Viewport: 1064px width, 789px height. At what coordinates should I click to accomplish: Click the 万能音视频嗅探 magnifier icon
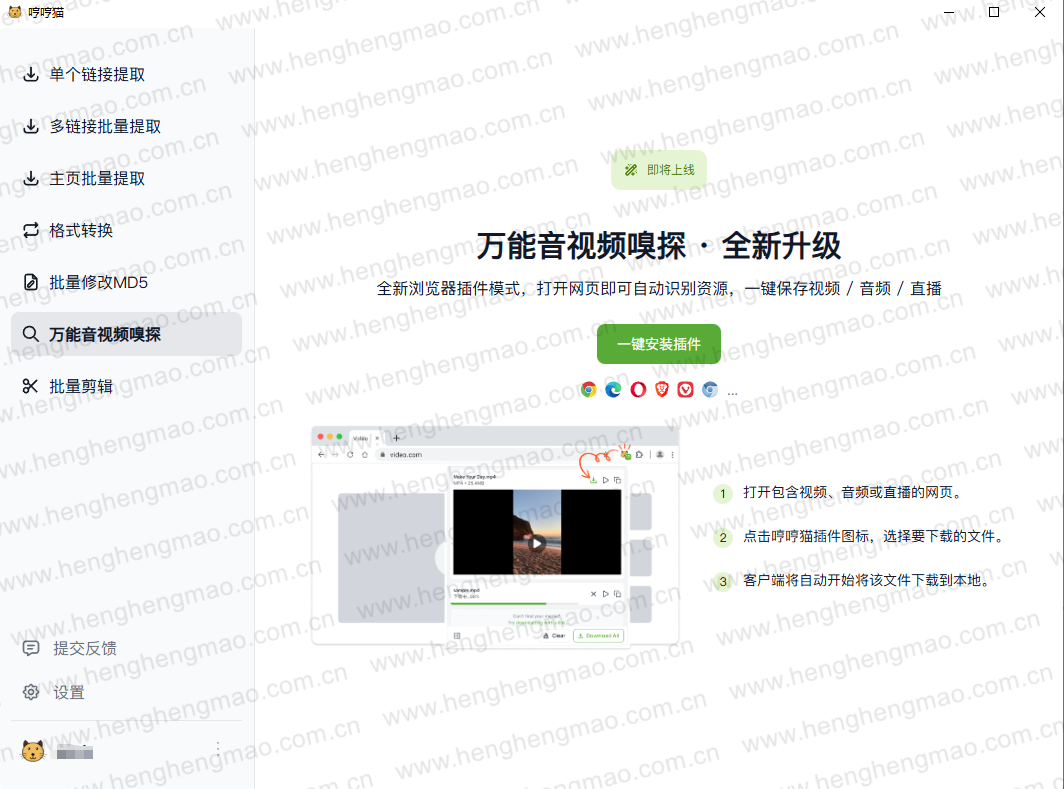[31, 335]
